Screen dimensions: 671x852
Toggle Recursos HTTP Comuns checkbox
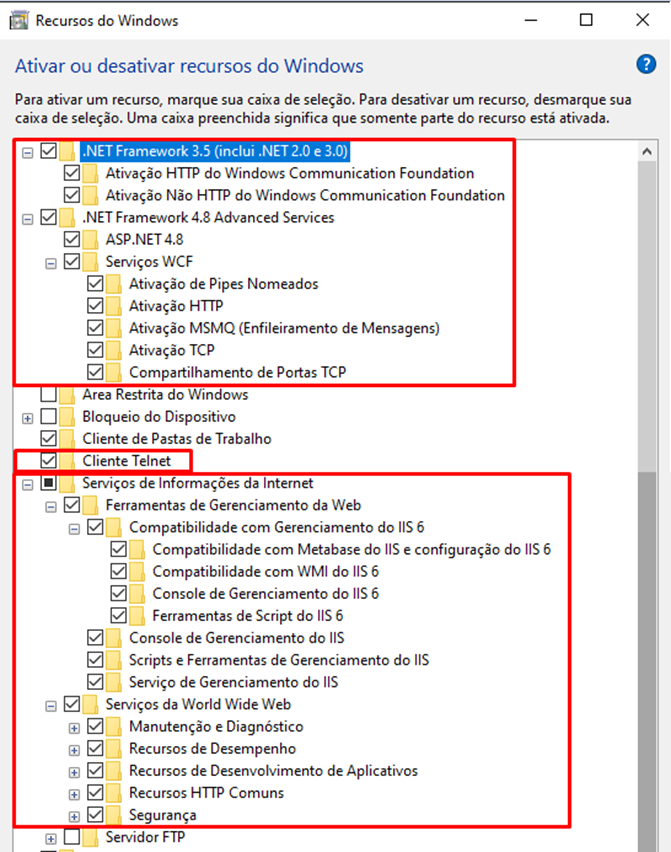click(x=95, y=793)
